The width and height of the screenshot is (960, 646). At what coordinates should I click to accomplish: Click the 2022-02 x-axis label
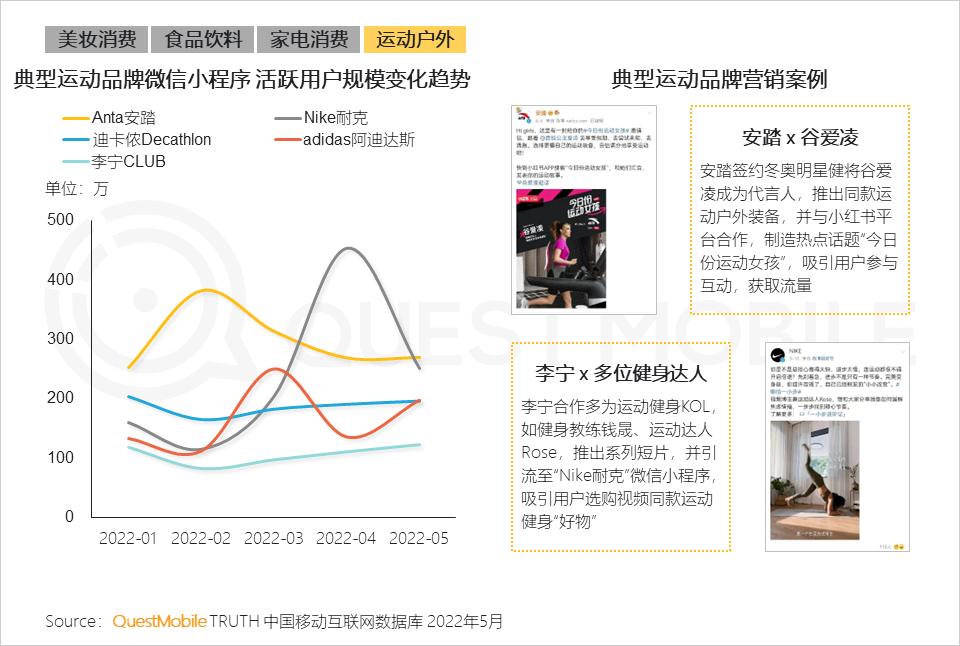click(x=201, y=538)
